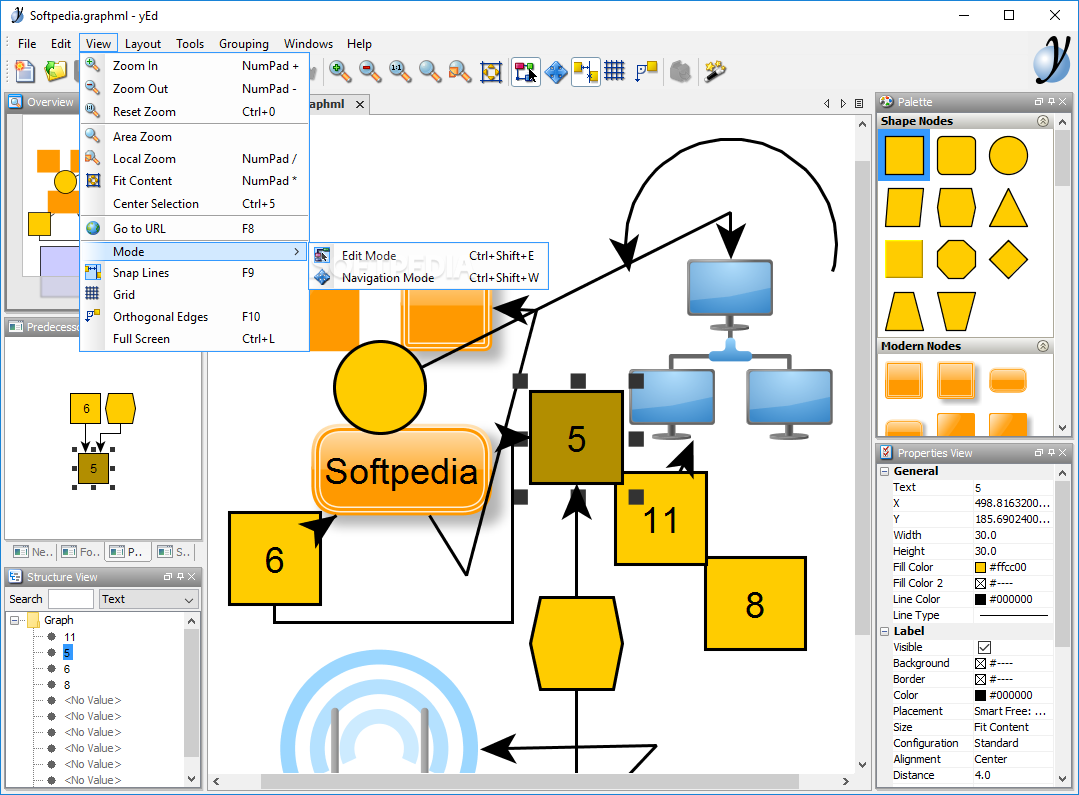This screenshot has width=1079, height=795.
Task: Click the Local Zoom toolbar icon
Action: [460, 71]
